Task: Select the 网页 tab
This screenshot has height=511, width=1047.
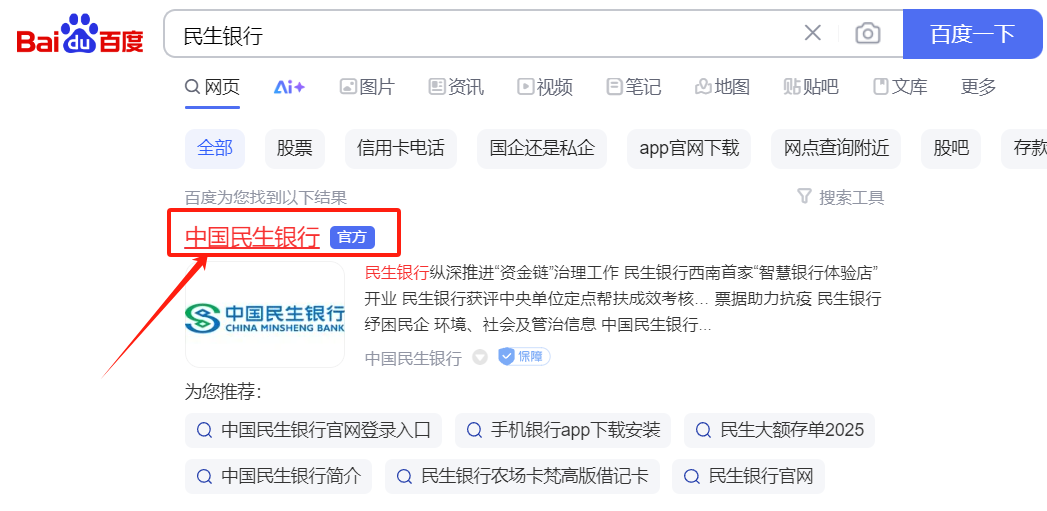Action: pyautogui.click(x=212, y=87)
